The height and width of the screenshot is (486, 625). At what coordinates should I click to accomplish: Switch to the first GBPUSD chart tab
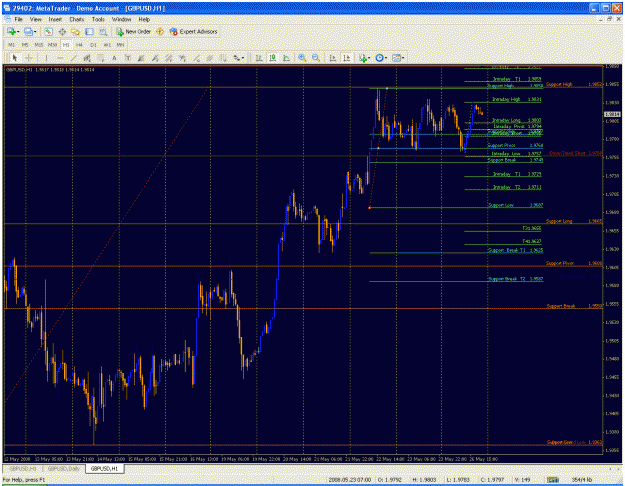click(x=23, y=468)
